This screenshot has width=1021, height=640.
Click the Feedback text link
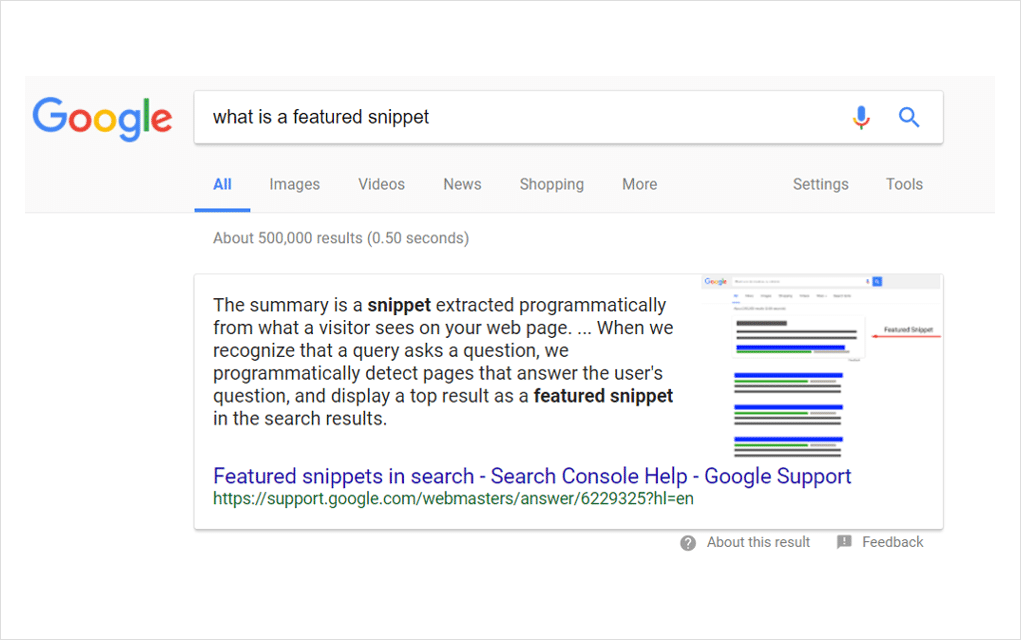[893, 542]
